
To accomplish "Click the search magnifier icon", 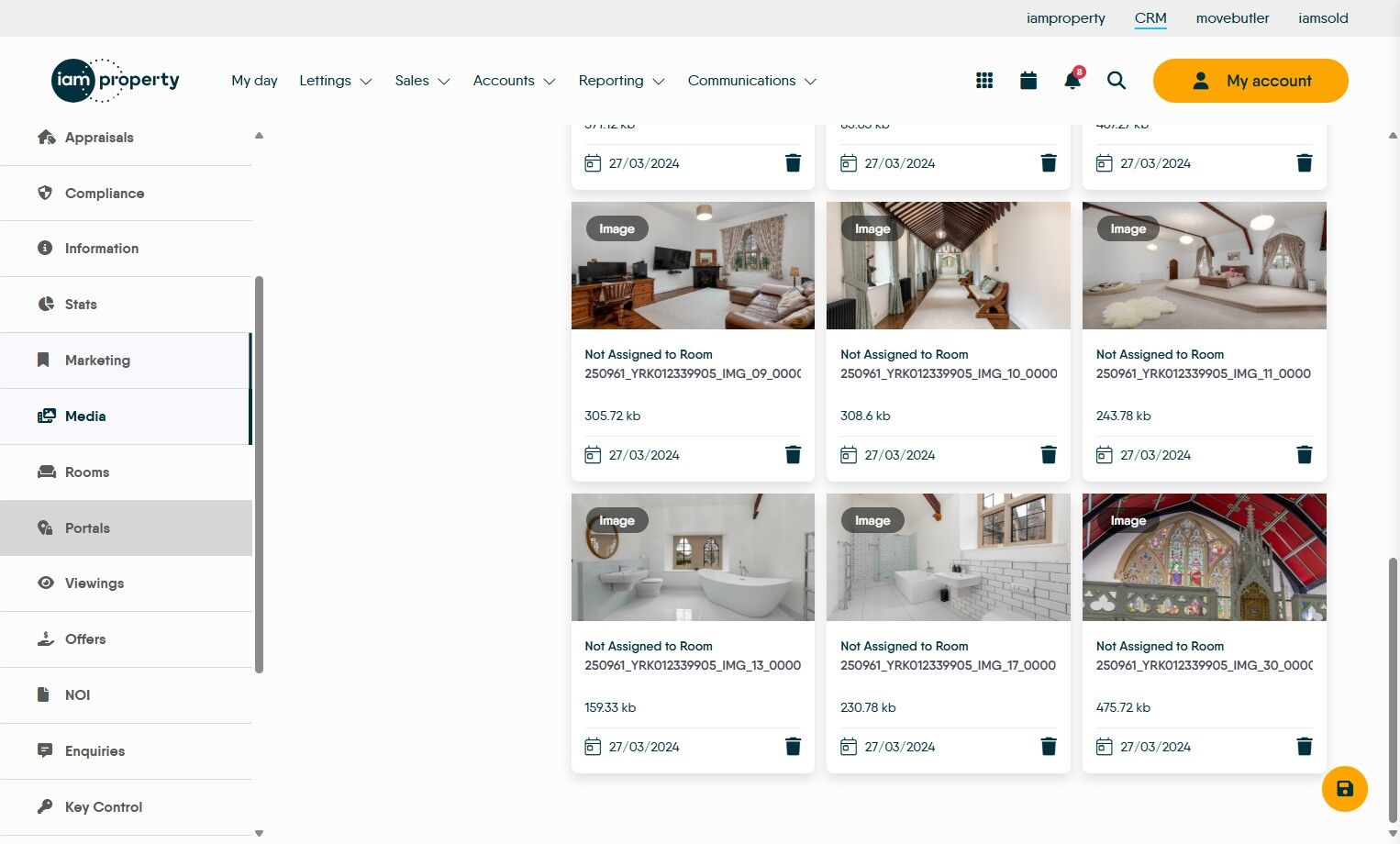I will (x=1117, y=81).
